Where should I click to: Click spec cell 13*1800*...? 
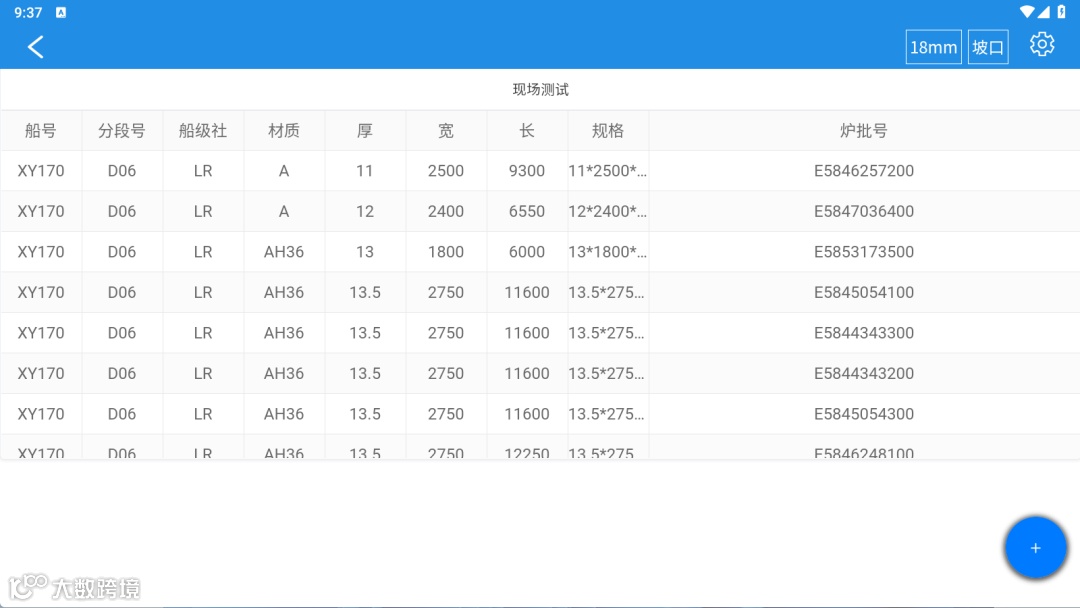coord(608,252)
